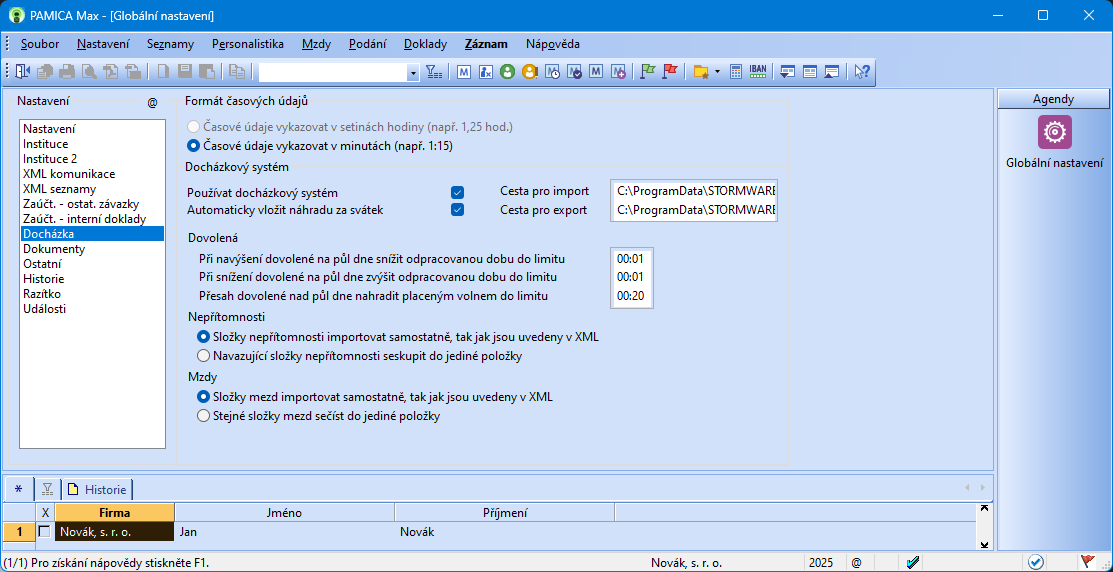Click the Cesta pro export path field
Screen dimensions: 1113x572
[x=694, y=210]
